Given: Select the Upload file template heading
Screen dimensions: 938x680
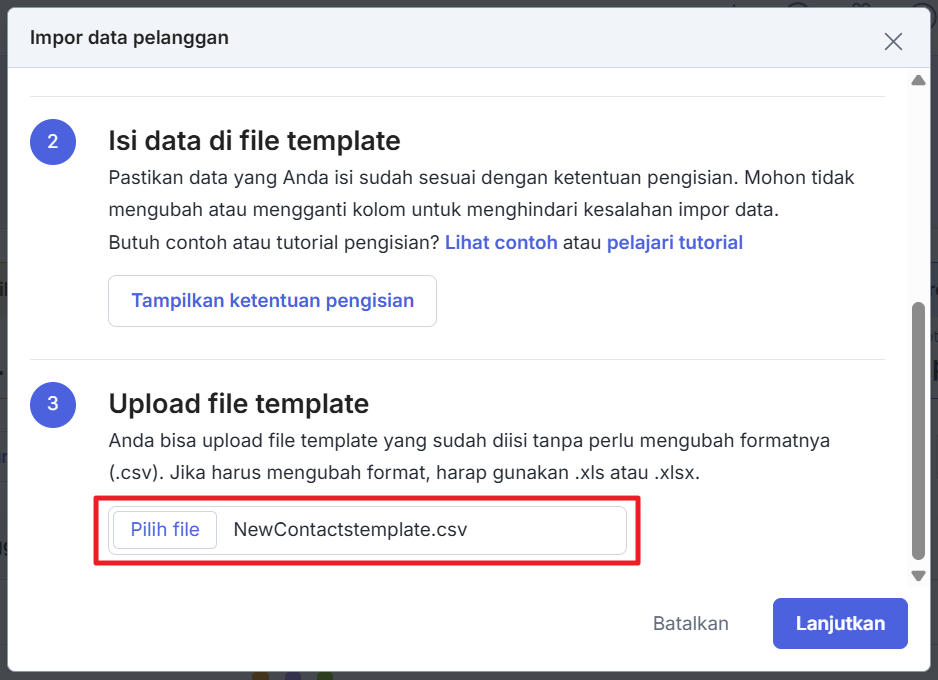Looking at the screenshot, I should [238, 404].
